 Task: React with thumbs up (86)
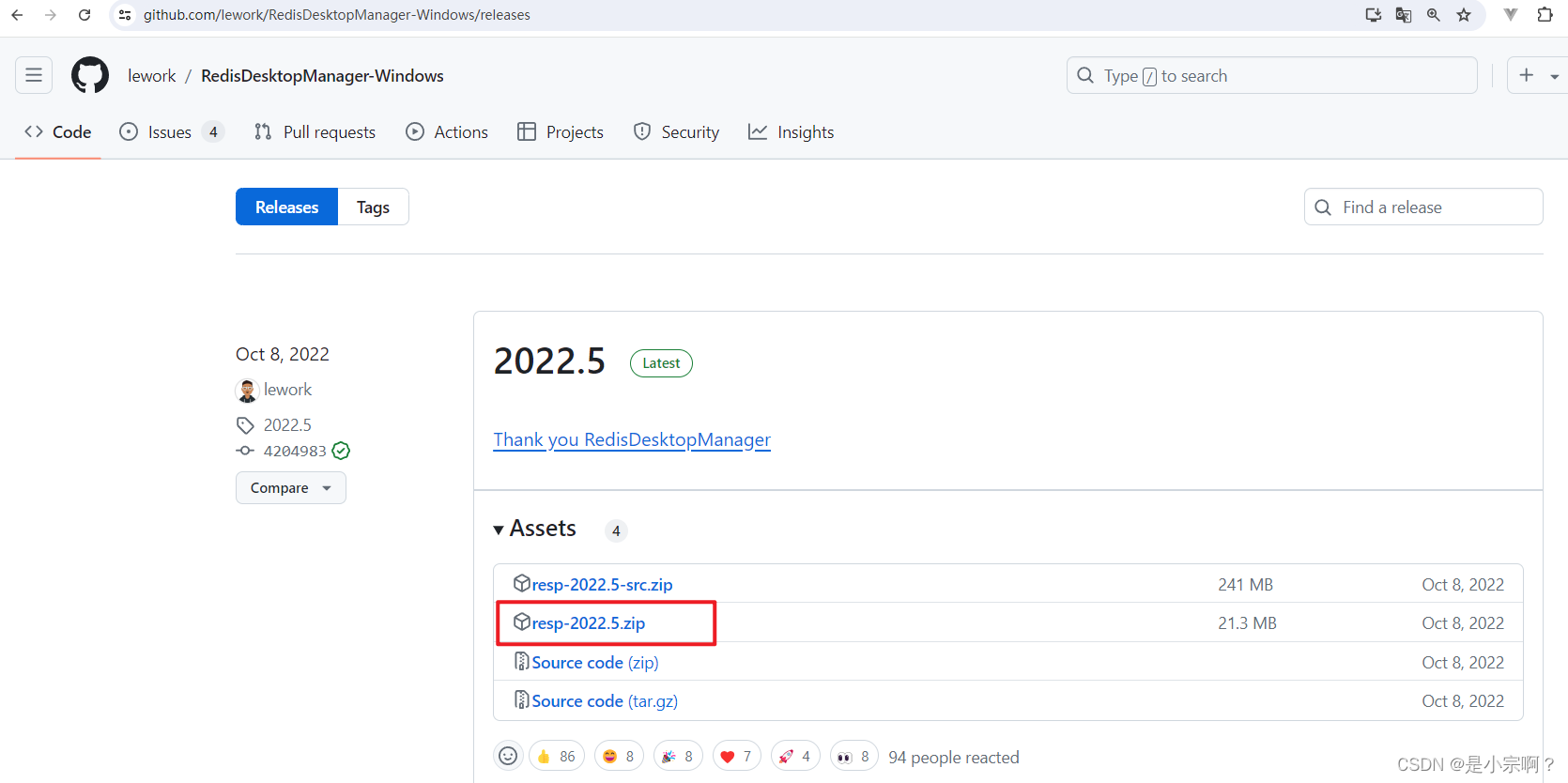[x=556, y=756]
